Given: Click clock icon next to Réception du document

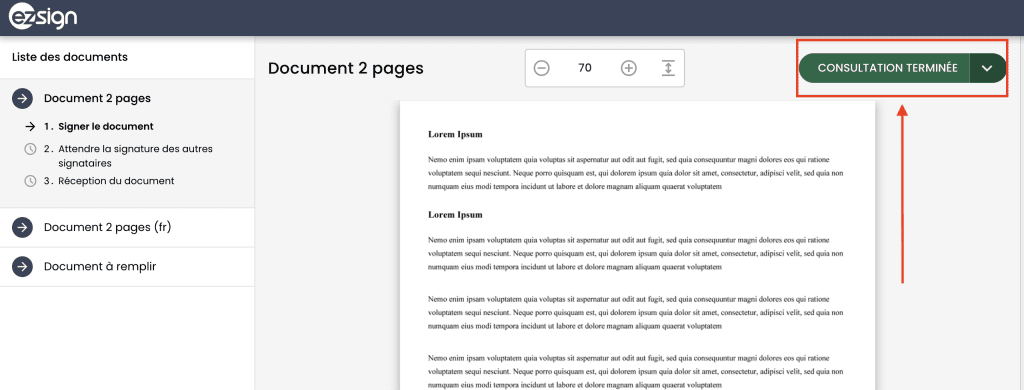Looking at the screenshot, I should tap(30, 181).
